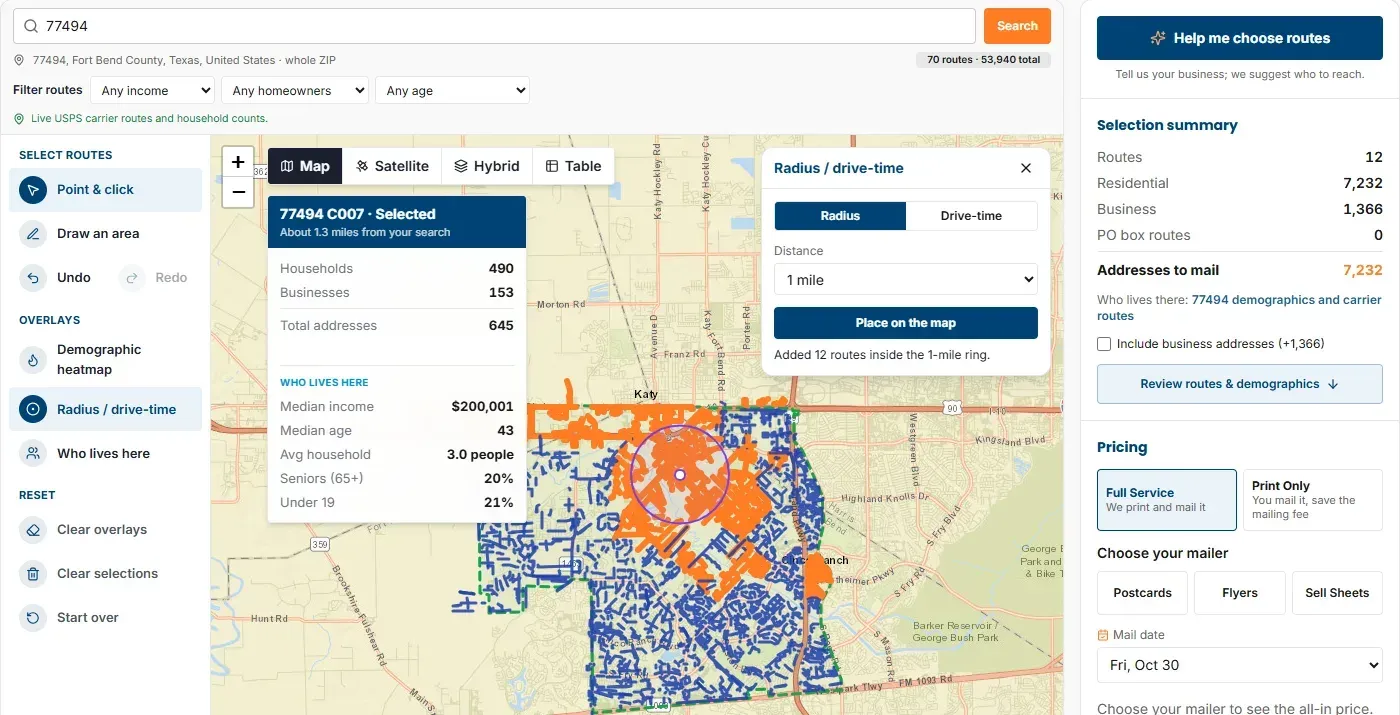Image resolution: width=1400 pixels, height=715 pixels.
Task: Click the Point & click cursor icon
Action: click(33, 190)
